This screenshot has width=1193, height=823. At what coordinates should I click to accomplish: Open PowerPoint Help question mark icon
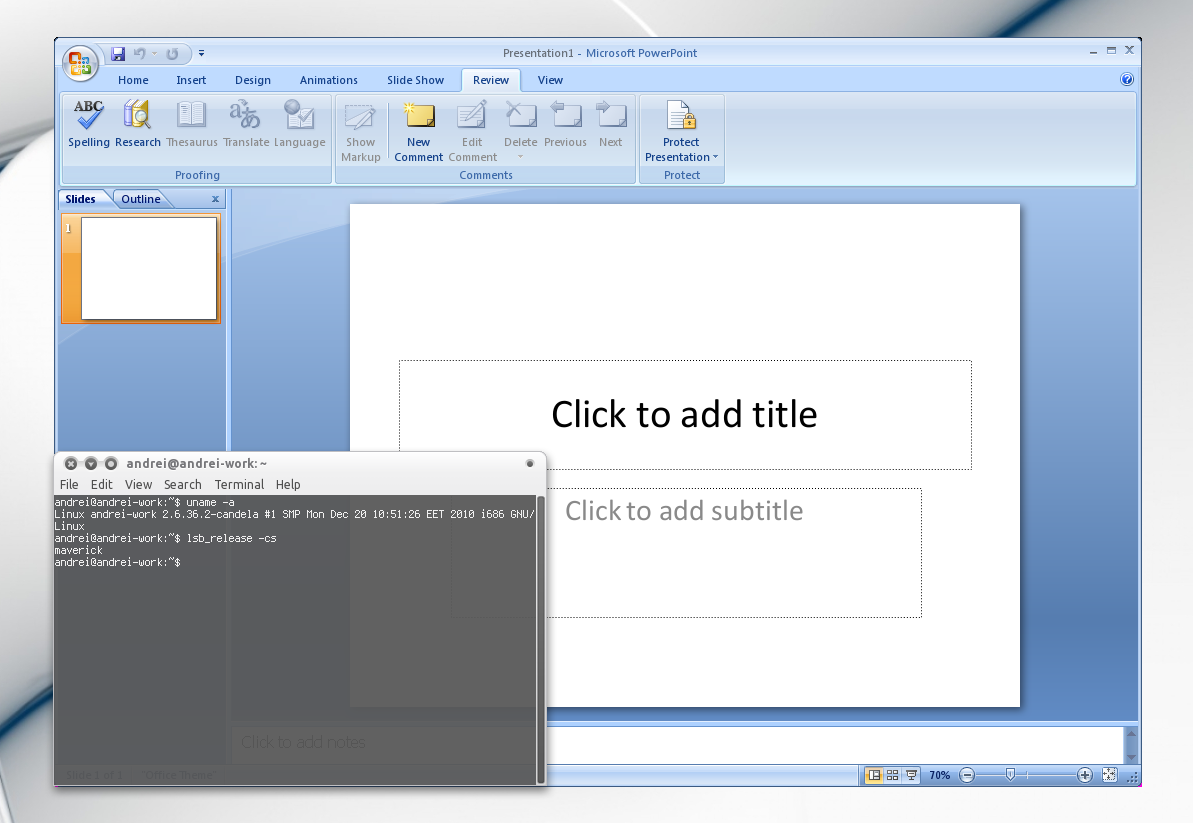point(1127,80)
